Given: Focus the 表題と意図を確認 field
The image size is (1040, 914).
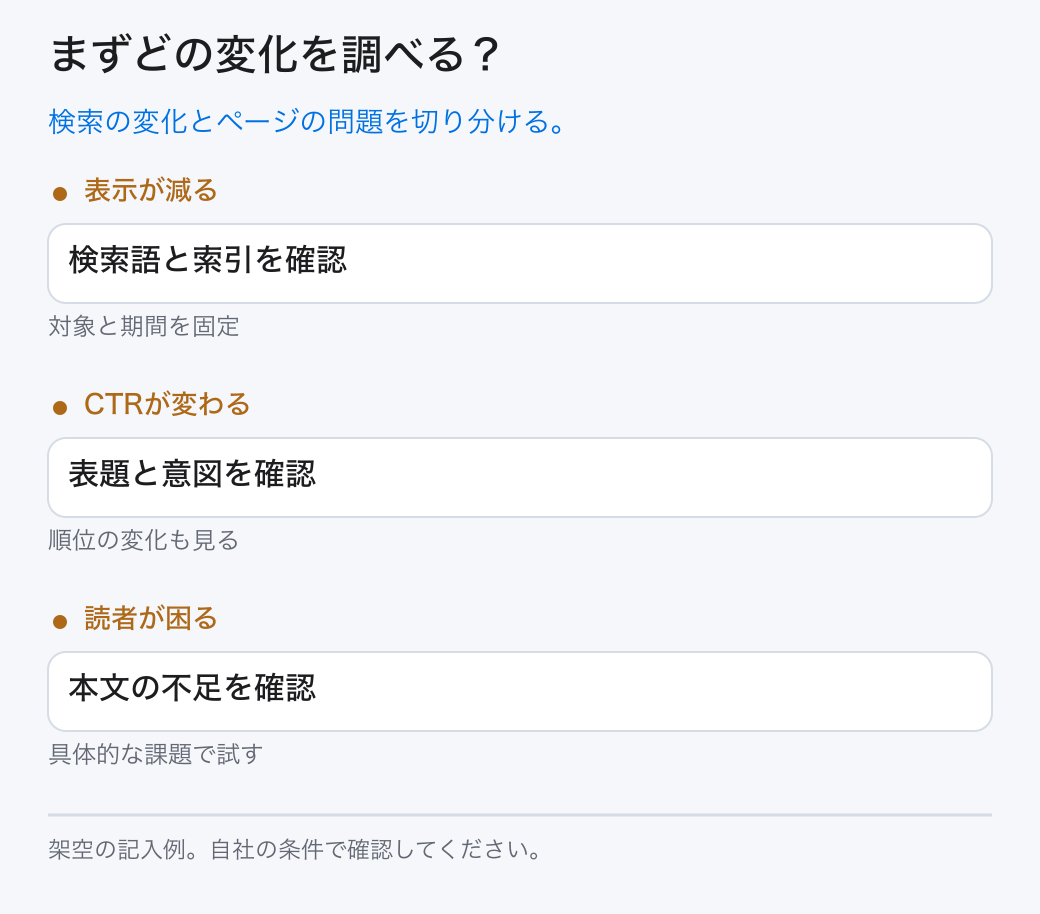Looking at the screenshot, I should tap(520, 478).
